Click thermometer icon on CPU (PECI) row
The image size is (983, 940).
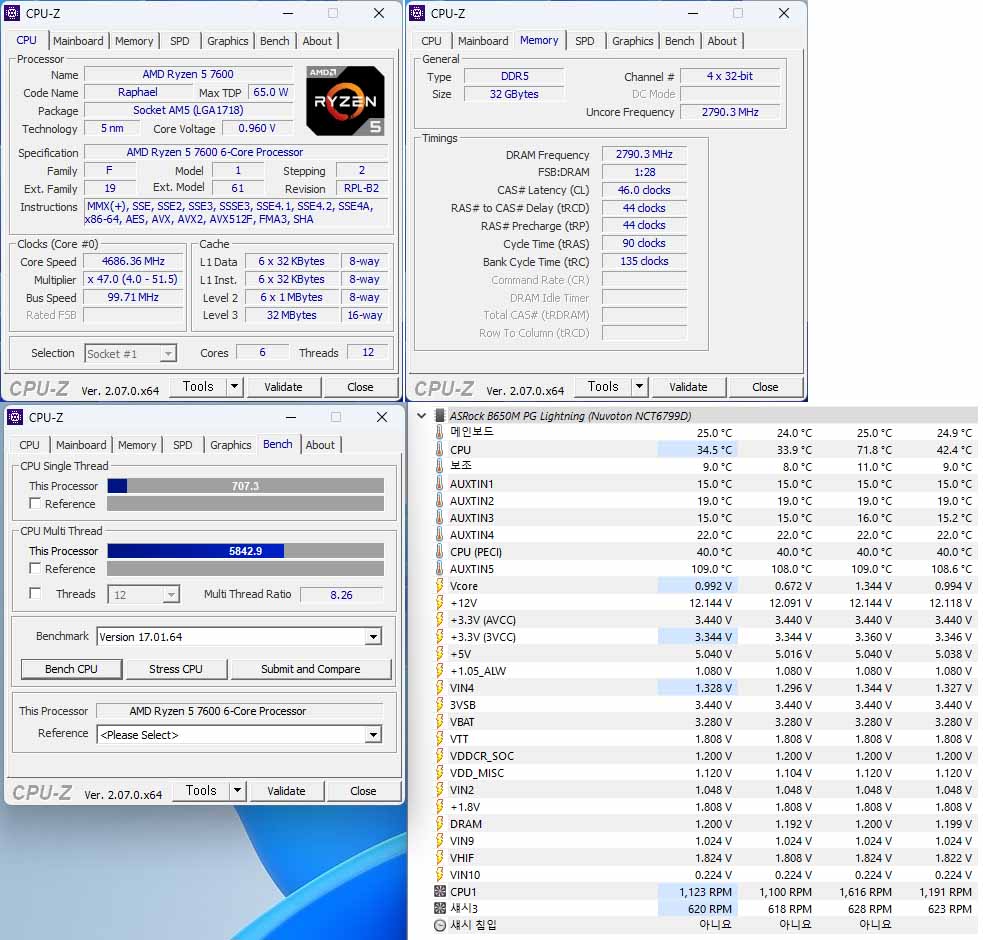coord(439,552)
